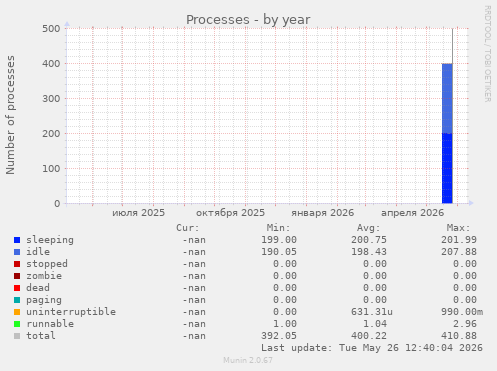Viewport: 497px width, 371px height.
Task: Click runnable average value 1.04
Action: pos(375,324)
